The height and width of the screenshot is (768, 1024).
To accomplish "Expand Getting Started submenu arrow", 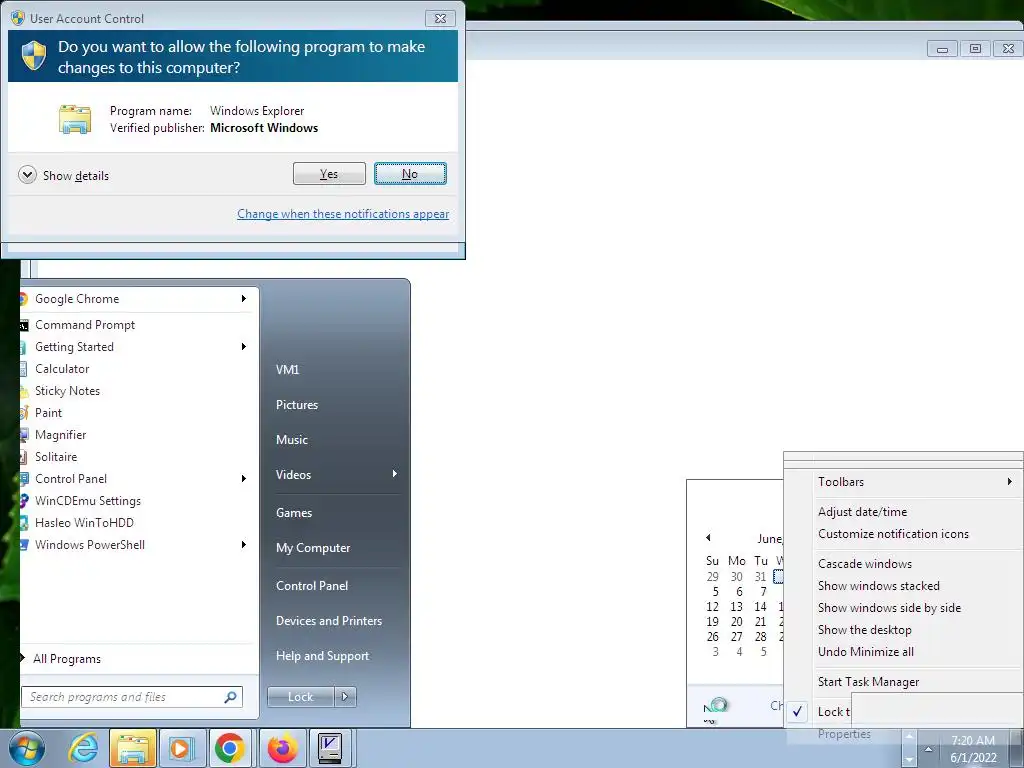I will tap(244, 347).
